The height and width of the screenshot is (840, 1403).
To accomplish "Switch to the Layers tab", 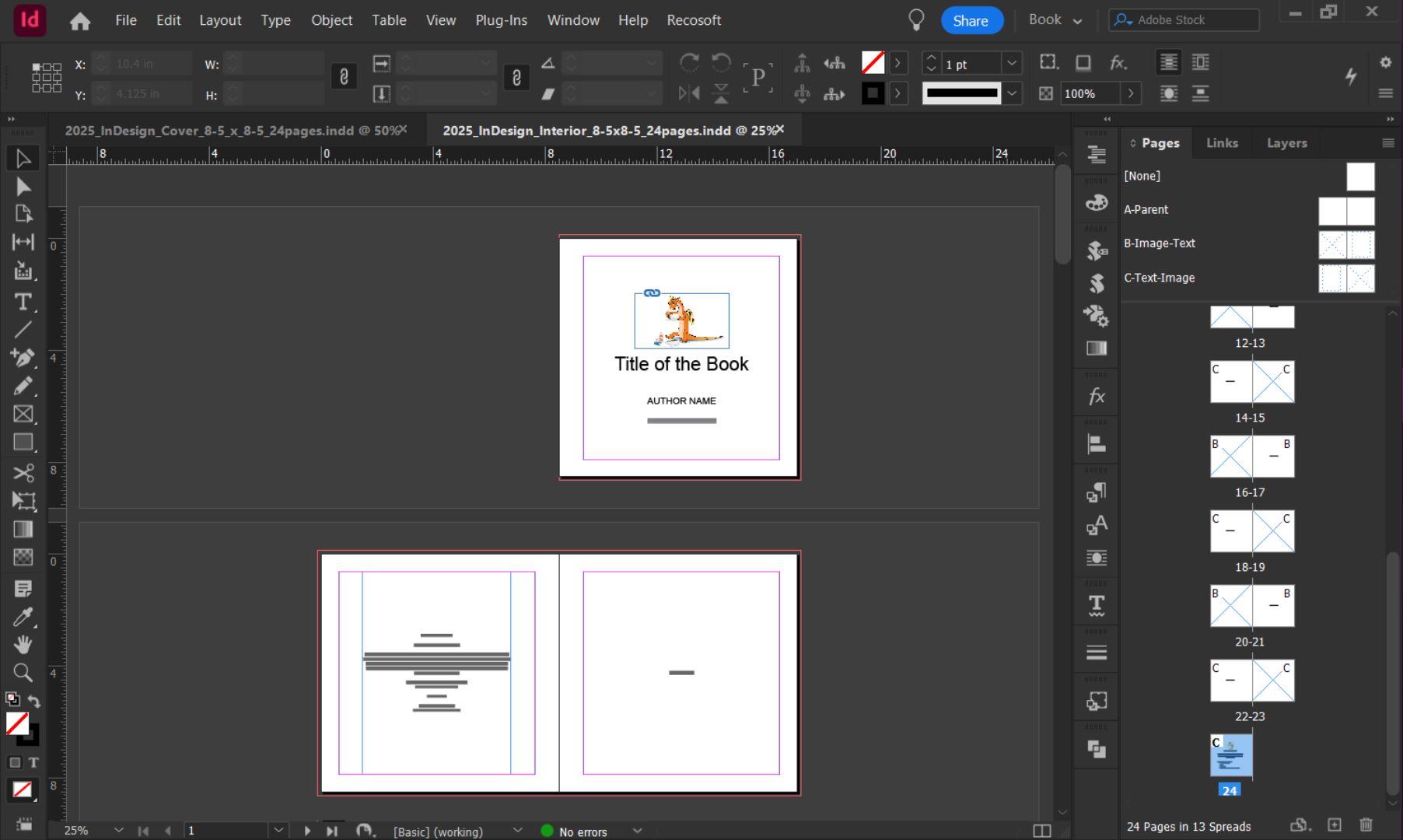I will 1286,142.
